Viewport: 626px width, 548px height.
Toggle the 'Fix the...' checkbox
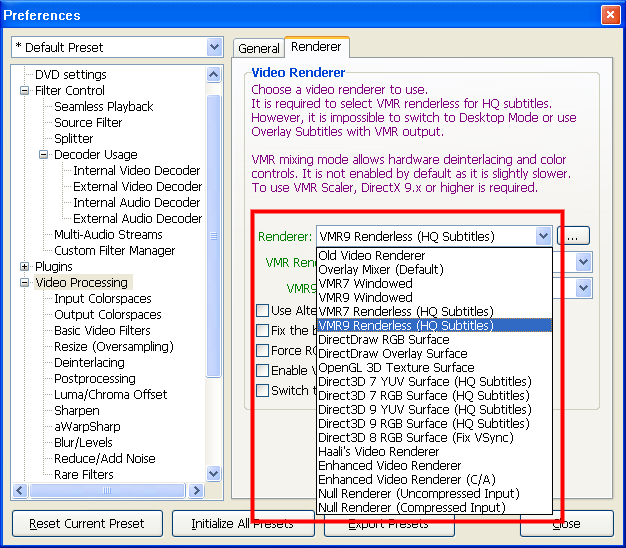point(262,330)
